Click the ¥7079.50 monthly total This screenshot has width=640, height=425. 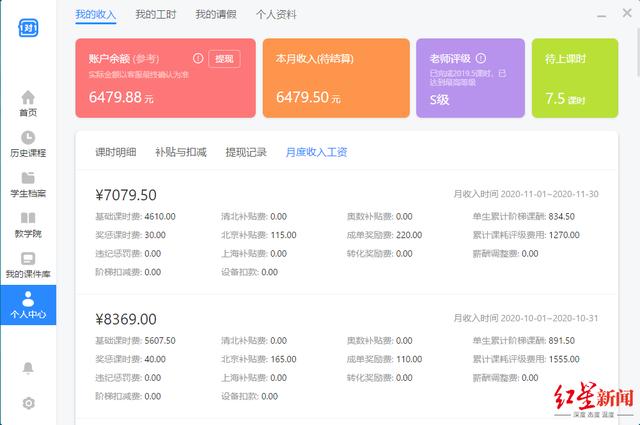click(126, 195)
